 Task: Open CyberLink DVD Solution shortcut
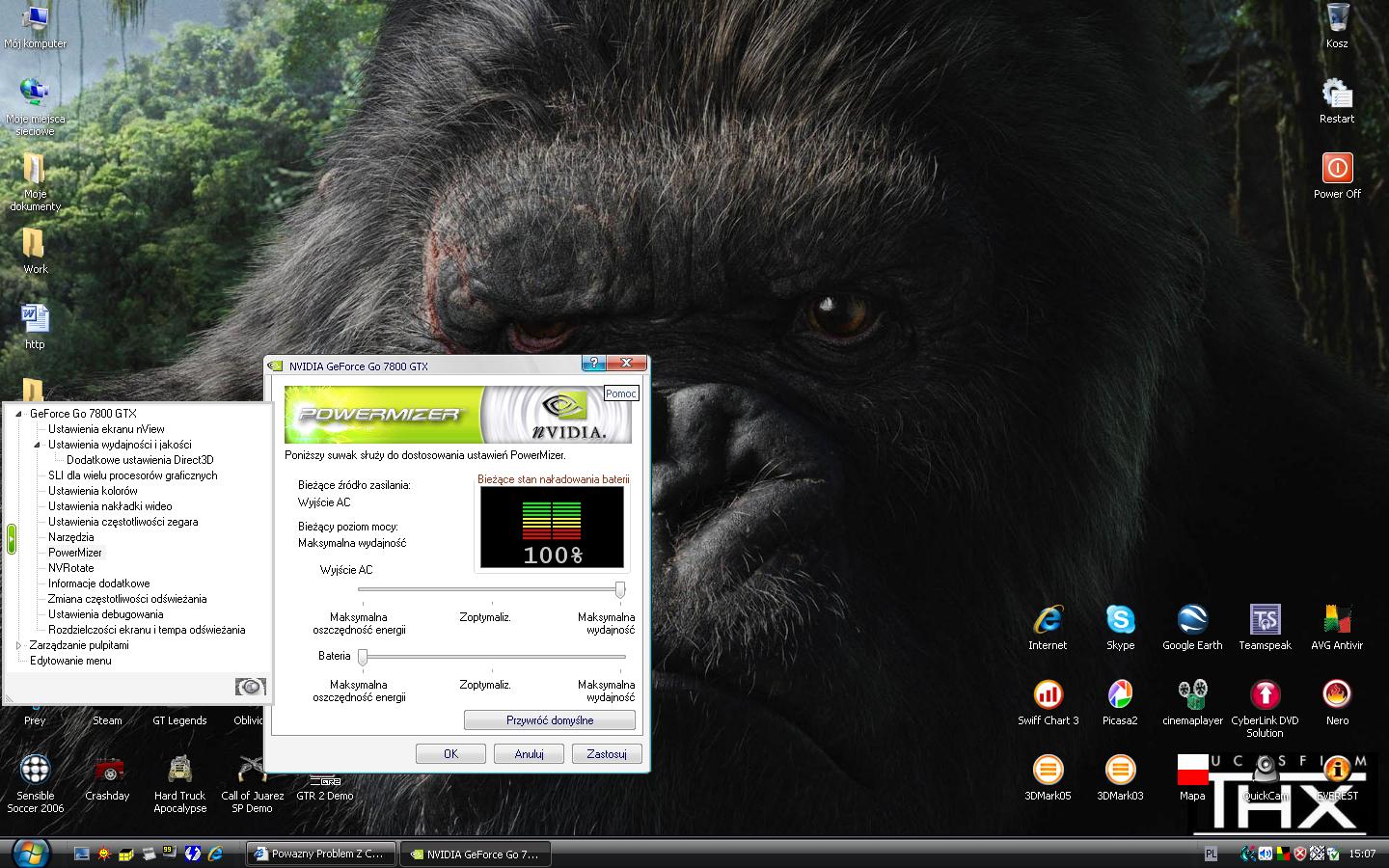pyautogui.click(x=1265, y=708)
